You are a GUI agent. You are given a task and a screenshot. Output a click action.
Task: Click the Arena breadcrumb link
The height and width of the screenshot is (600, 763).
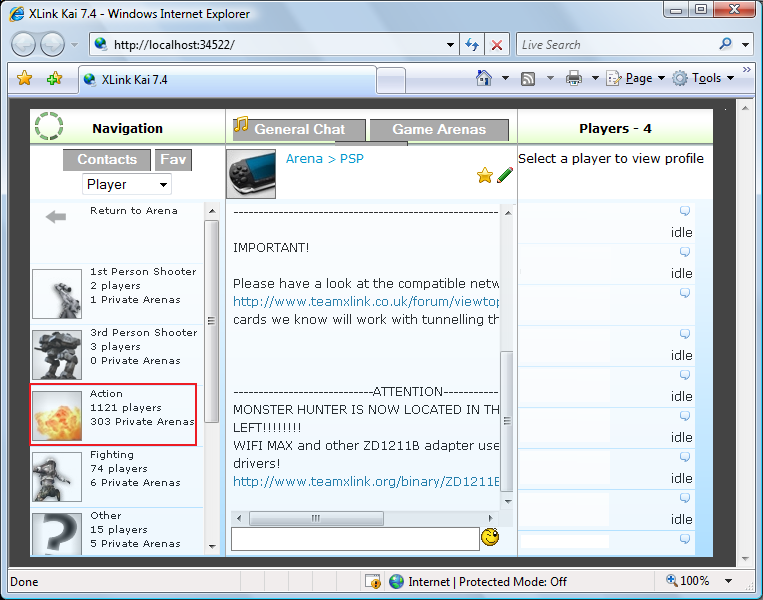(x=304, y=159)
